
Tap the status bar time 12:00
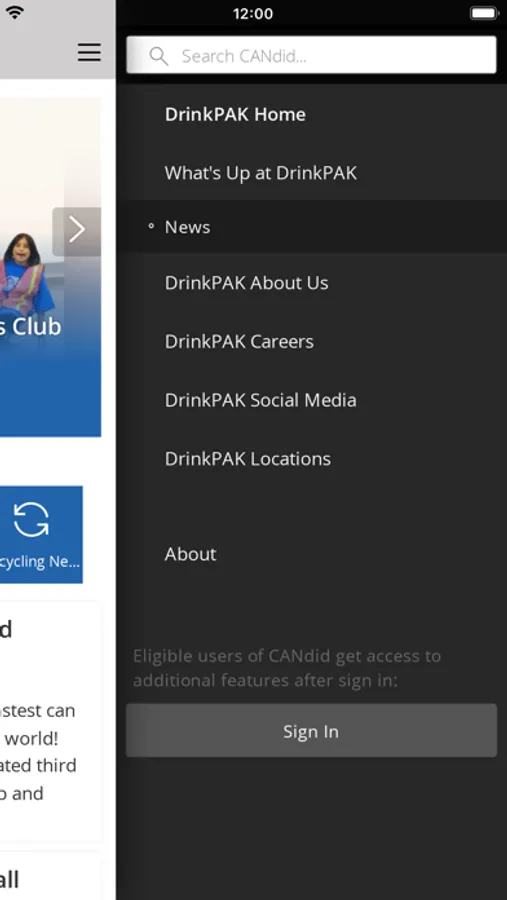[253, 14]
